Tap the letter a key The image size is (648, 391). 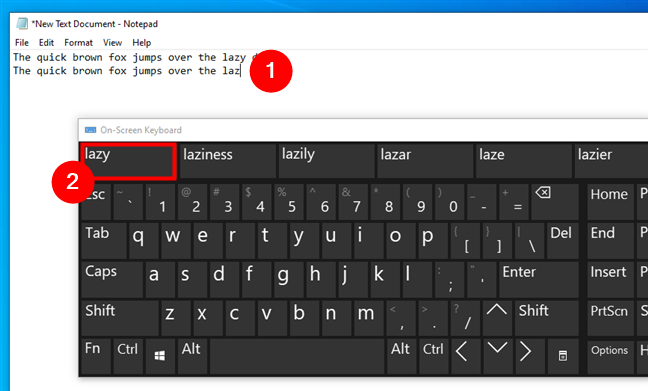(x=160, y=279)
